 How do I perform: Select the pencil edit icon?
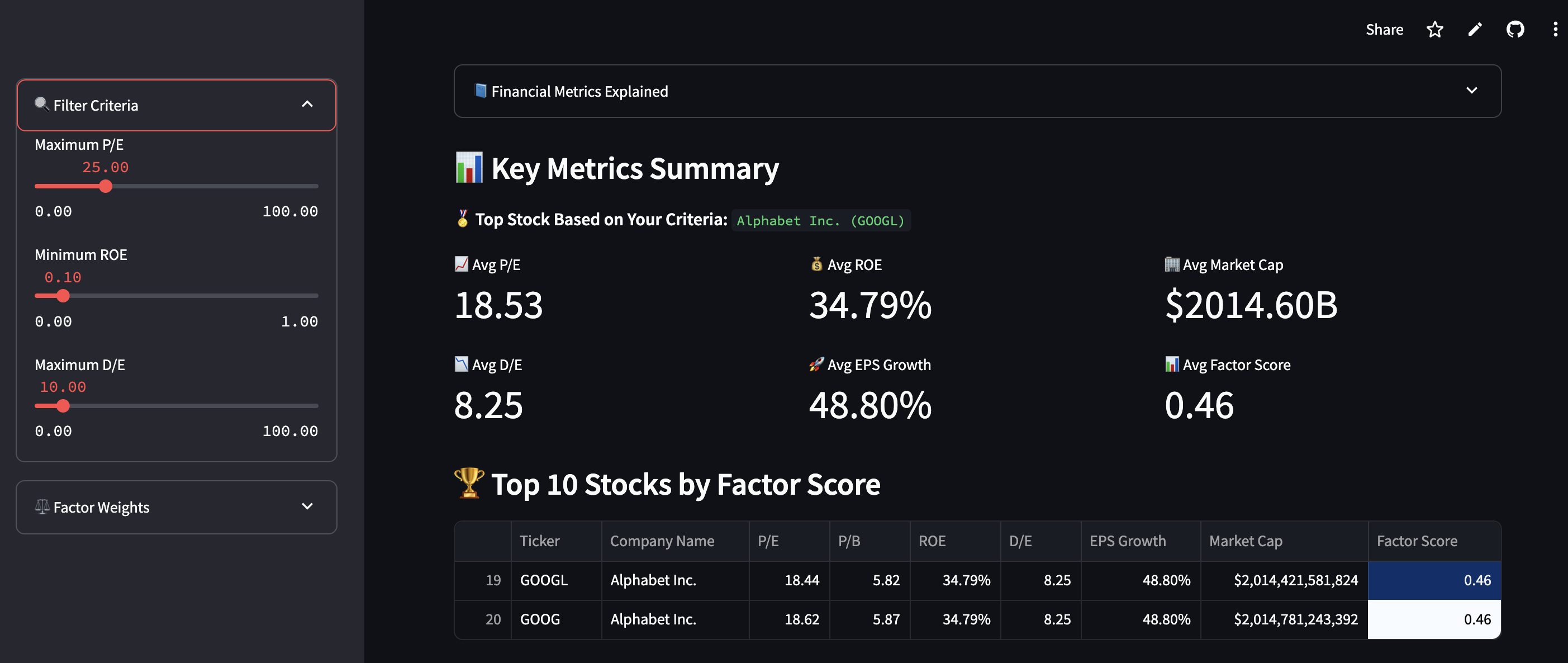coord(1475,29)
